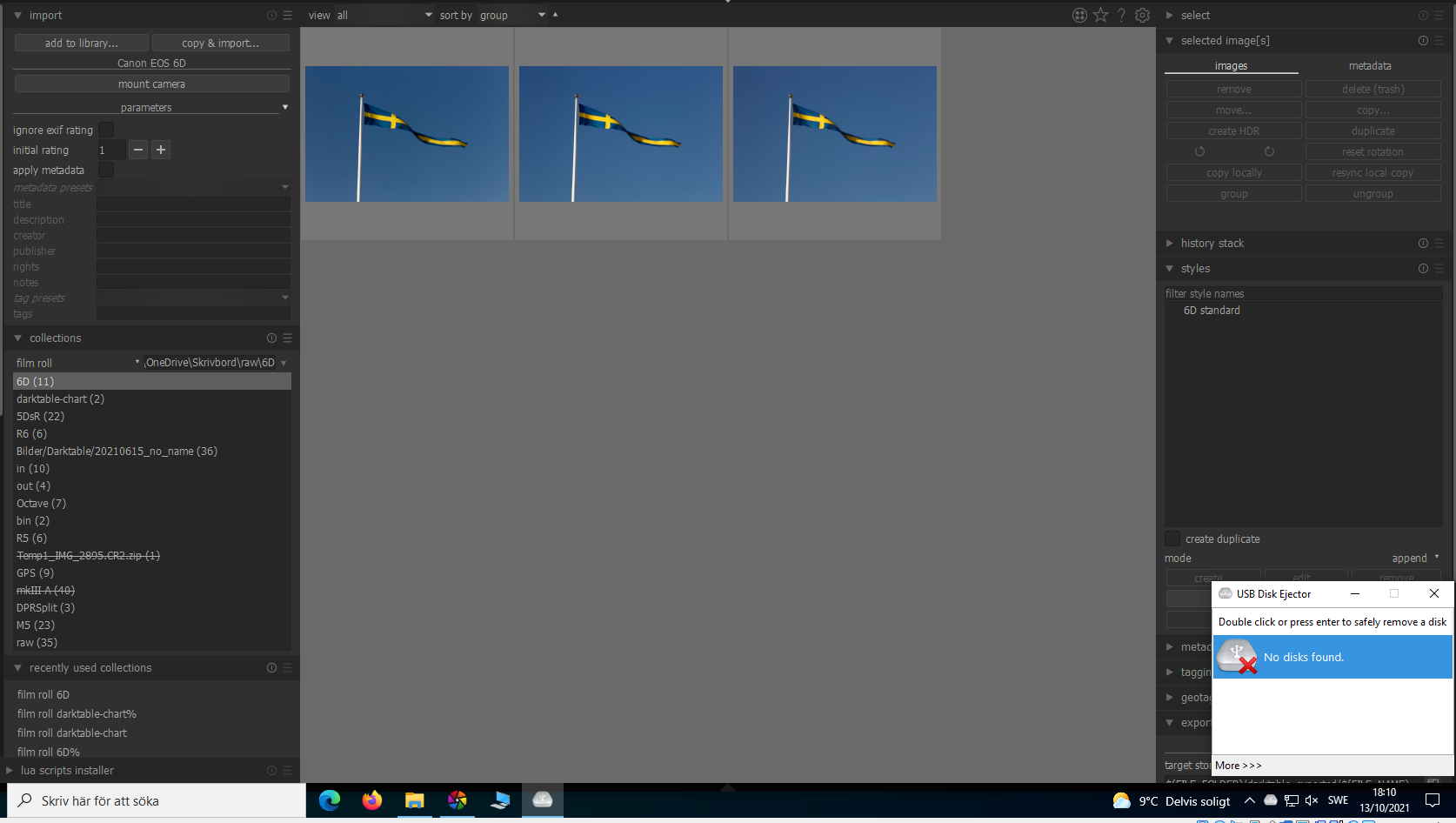Click the filter style names field
Viewport: 1456px width, 823px height.
click(1303, 294)
